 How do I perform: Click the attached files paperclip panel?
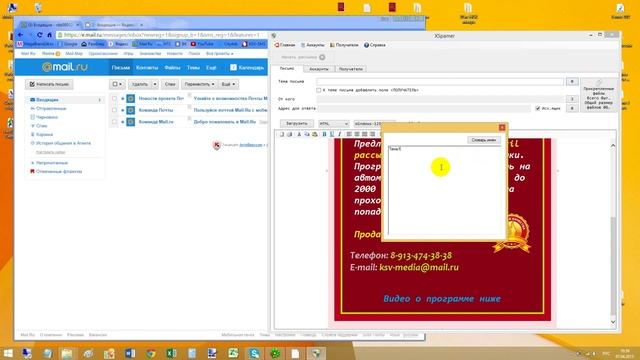(x=598, y=95)
